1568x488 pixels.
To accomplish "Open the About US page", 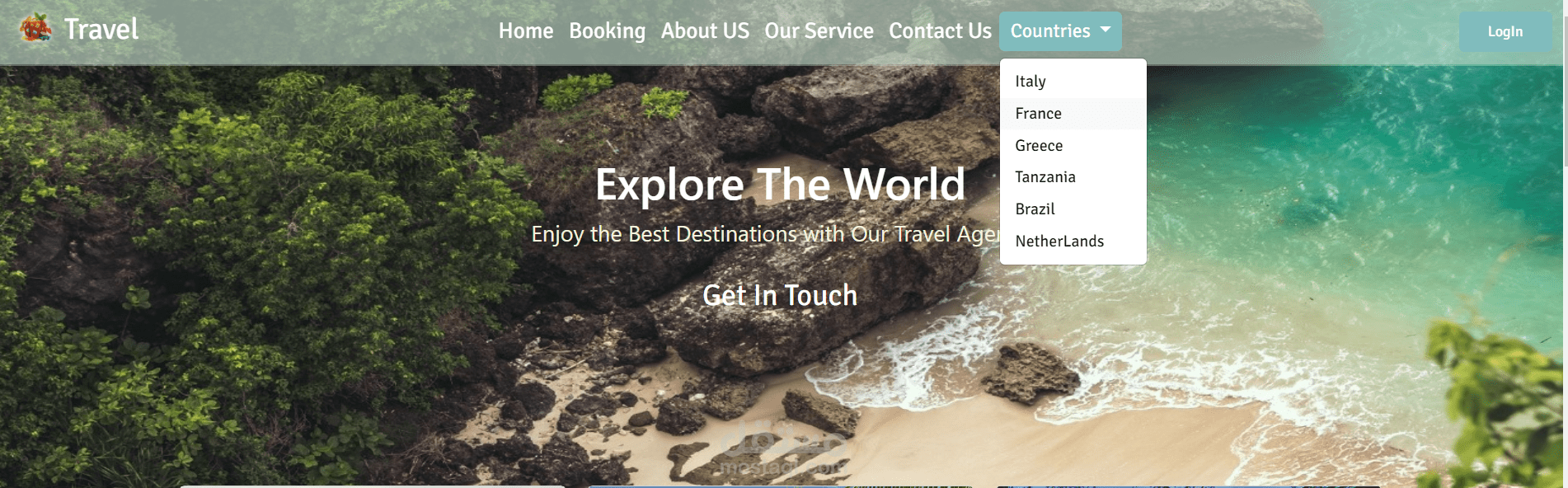I will pyautogui.click(x=705, y=31).
